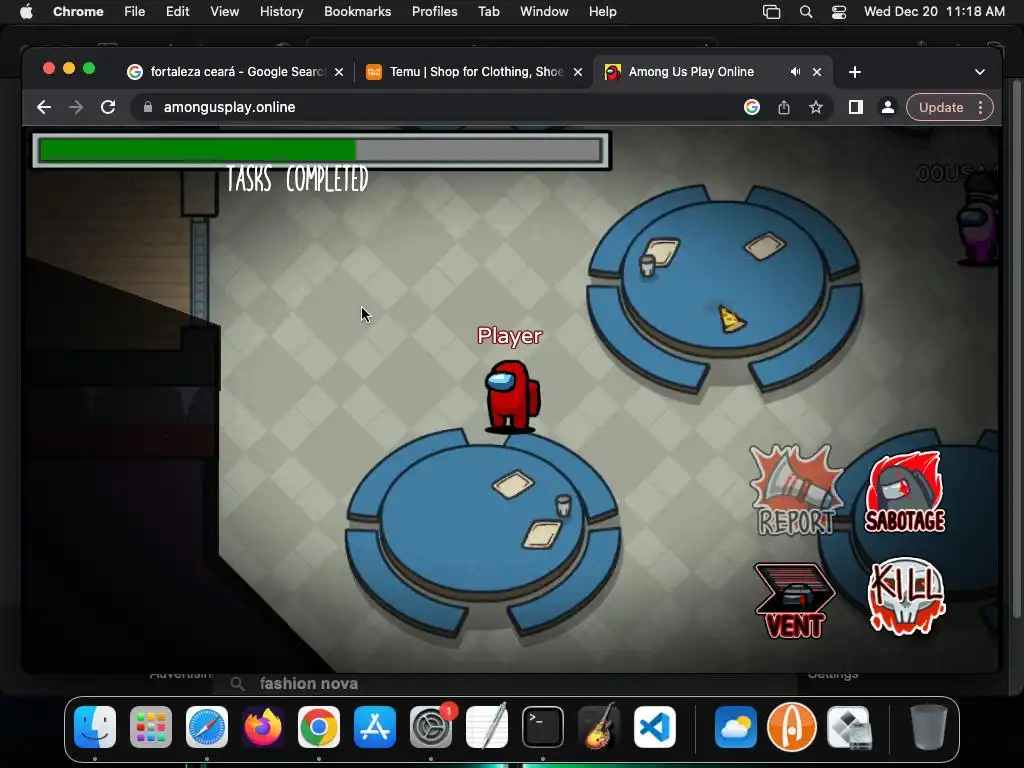Open TextEdit from the Dock
The width and height of the screenshot is (1024, 768).
pos(487,726)
